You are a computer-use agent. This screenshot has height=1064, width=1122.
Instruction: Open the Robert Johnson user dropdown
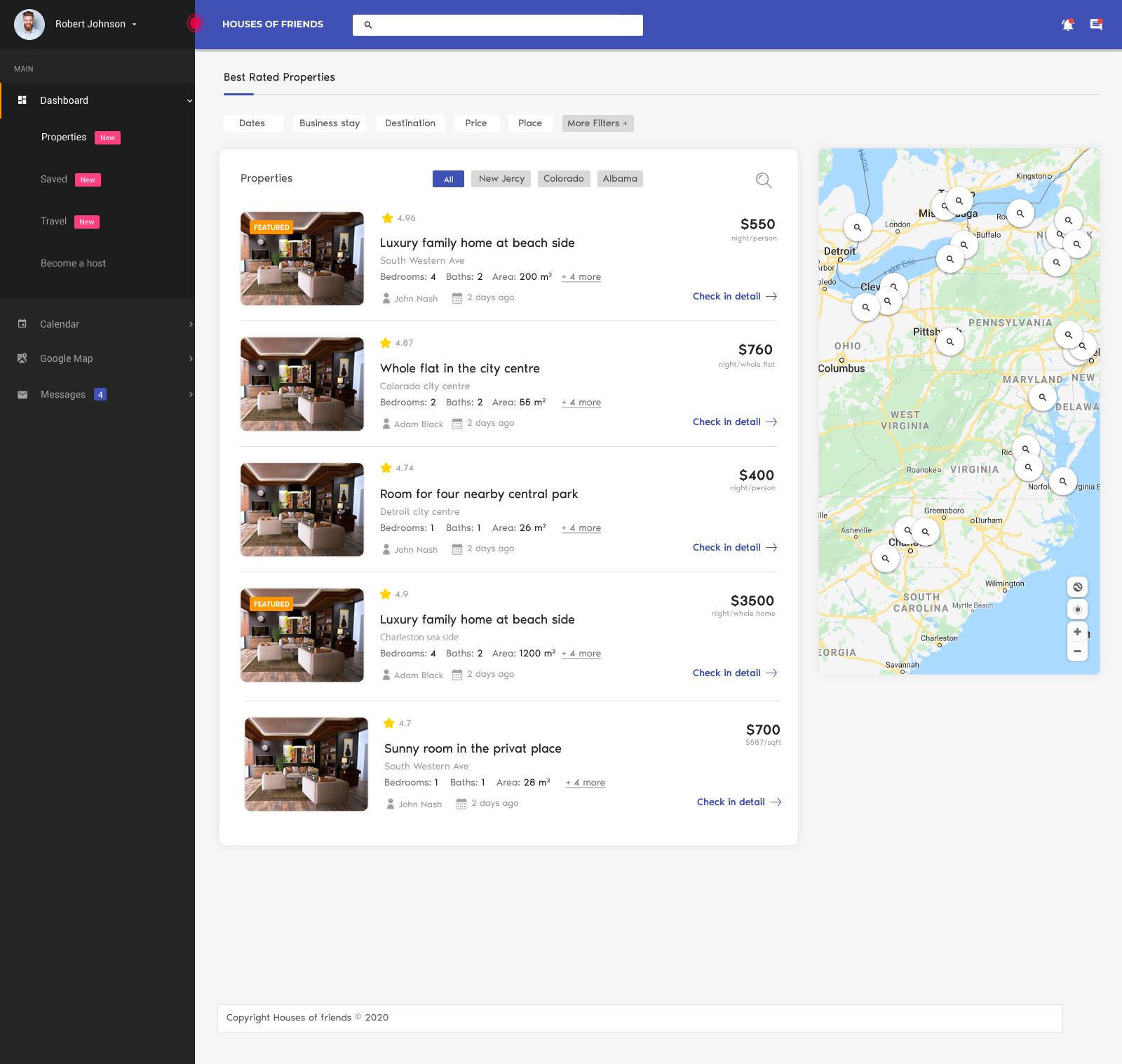click(95, 24)
